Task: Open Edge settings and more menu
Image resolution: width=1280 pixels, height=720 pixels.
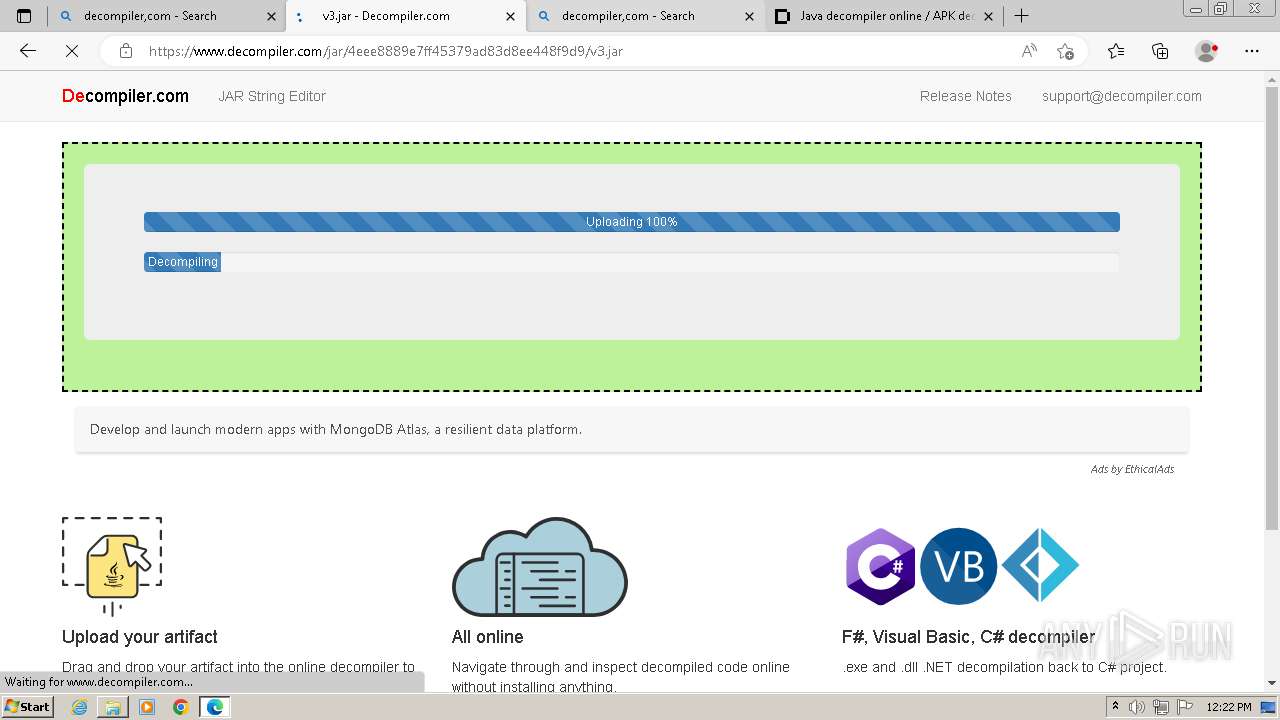Action: coord(1251,51)
